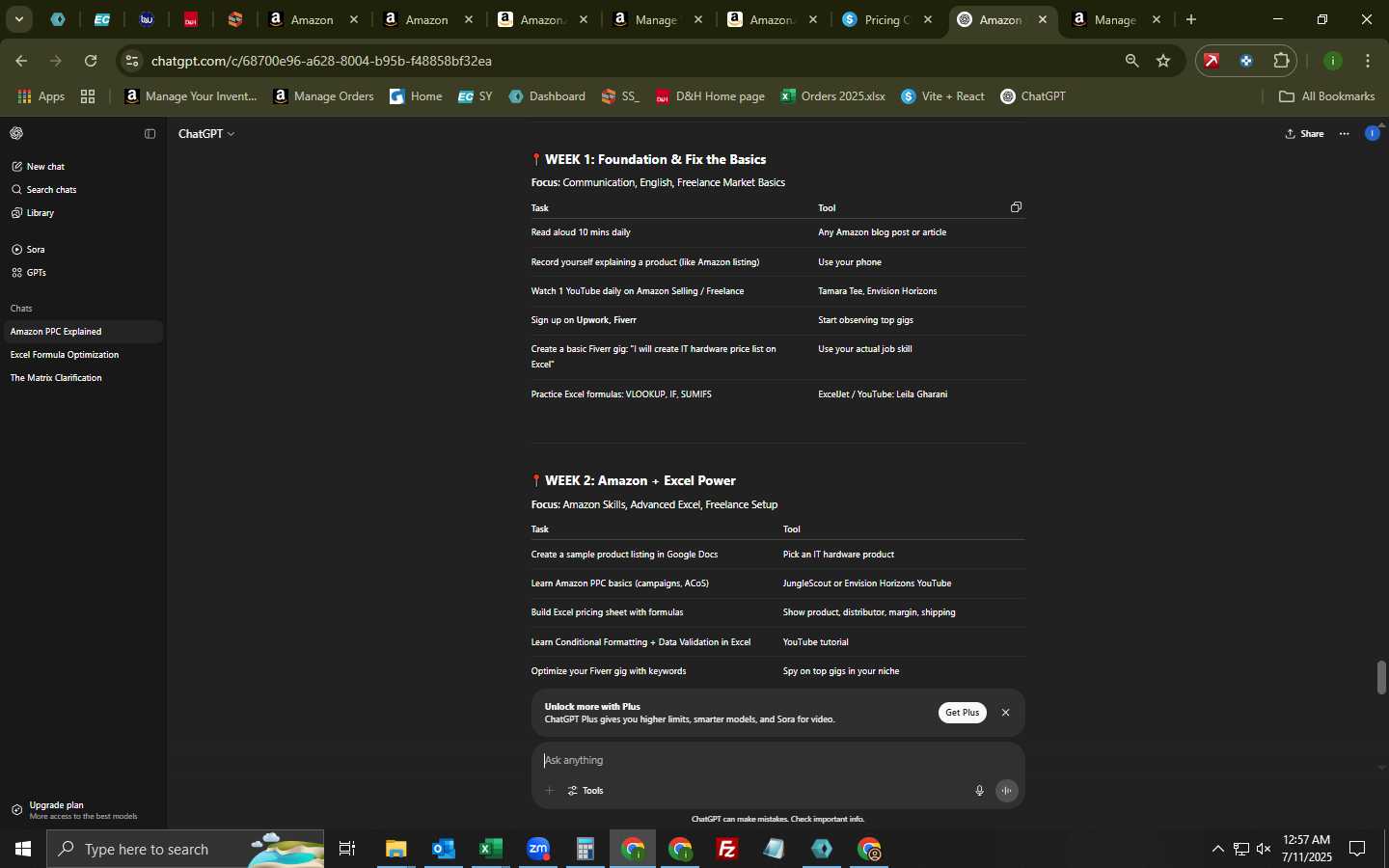Go back with browser back arrow
The height and width of the screenshot is (868, 1389).
(20, 61)
